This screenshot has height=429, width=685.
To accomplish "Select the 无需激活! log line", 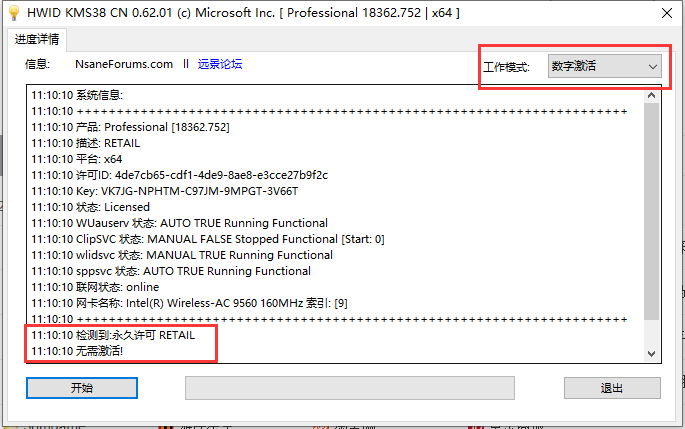I will click(x=77, y=351).
